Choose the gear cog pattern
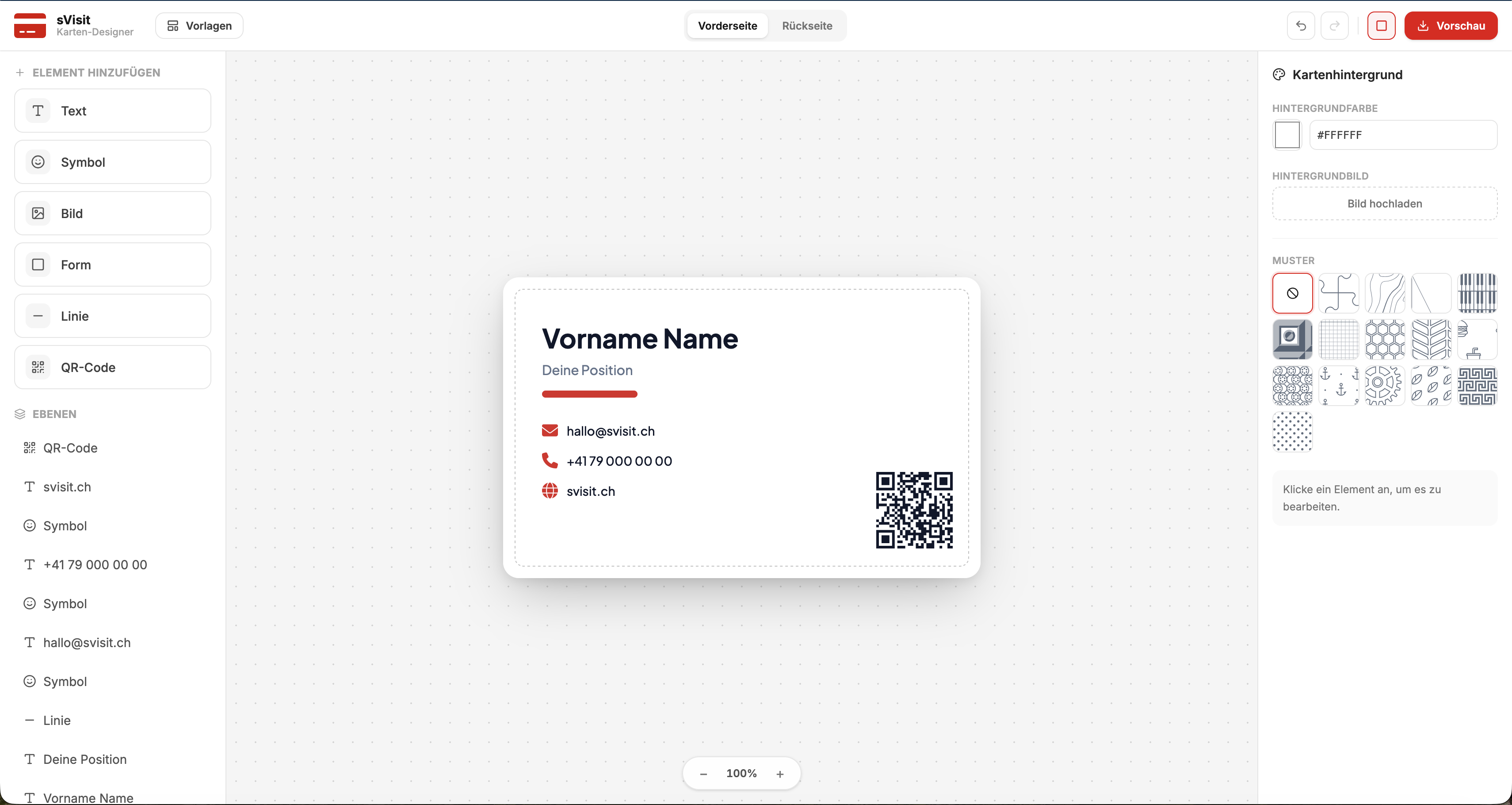Viewport: 1512px width, 805px height. pos(1385,386)
